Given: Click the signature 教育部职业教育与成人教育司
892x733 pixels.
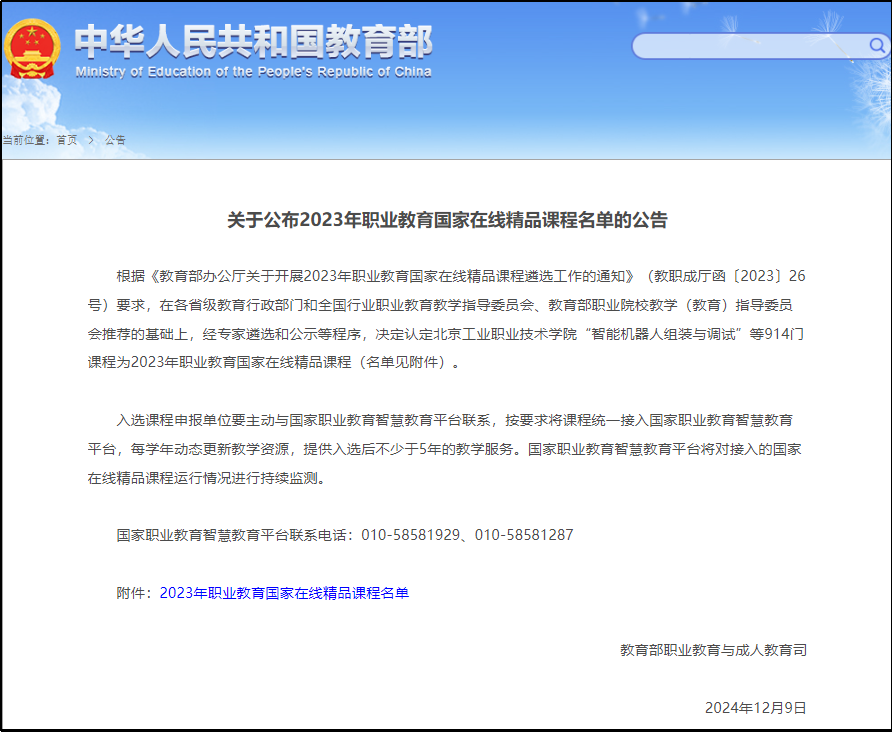Looking at the screenshot, I should (713, 650).
